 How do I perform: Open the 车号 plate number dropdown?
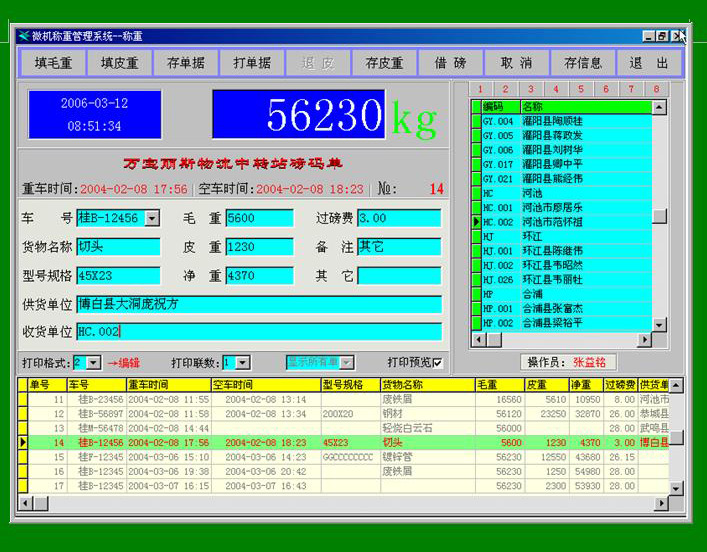click(152, 218)
